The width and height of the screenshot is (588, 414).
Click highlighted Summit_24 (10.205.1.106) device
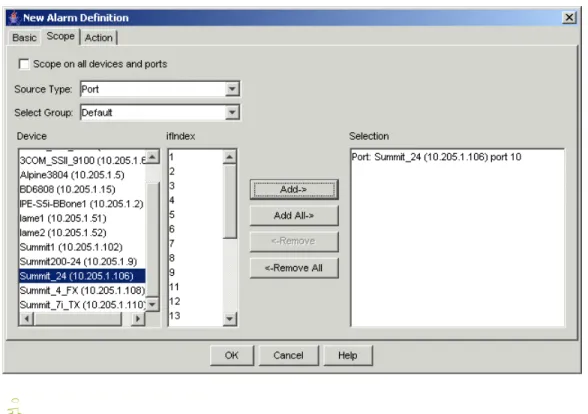click(x=82, y=276)
